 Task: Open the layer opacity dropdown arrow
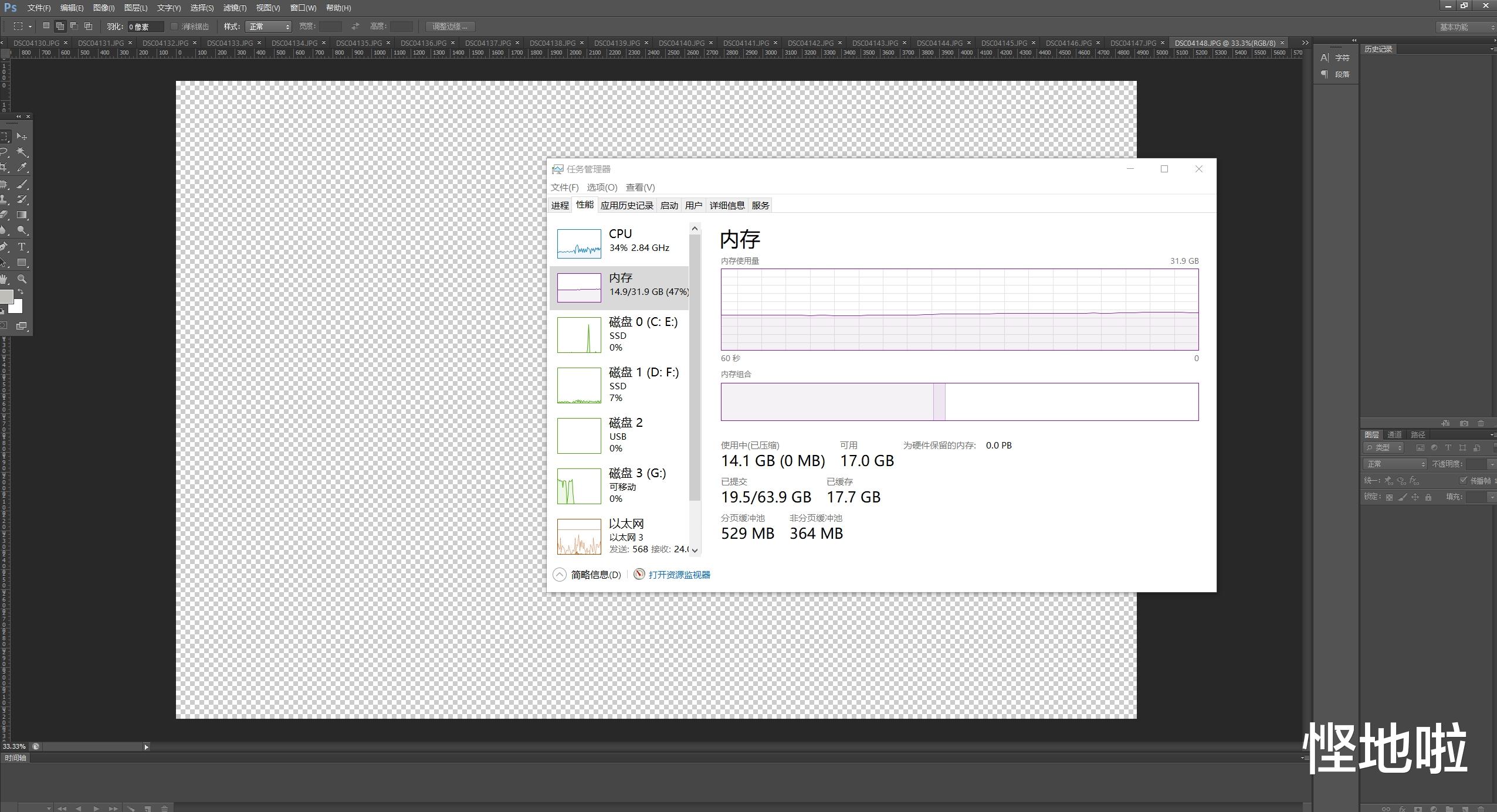click(x=1492, y=464)
